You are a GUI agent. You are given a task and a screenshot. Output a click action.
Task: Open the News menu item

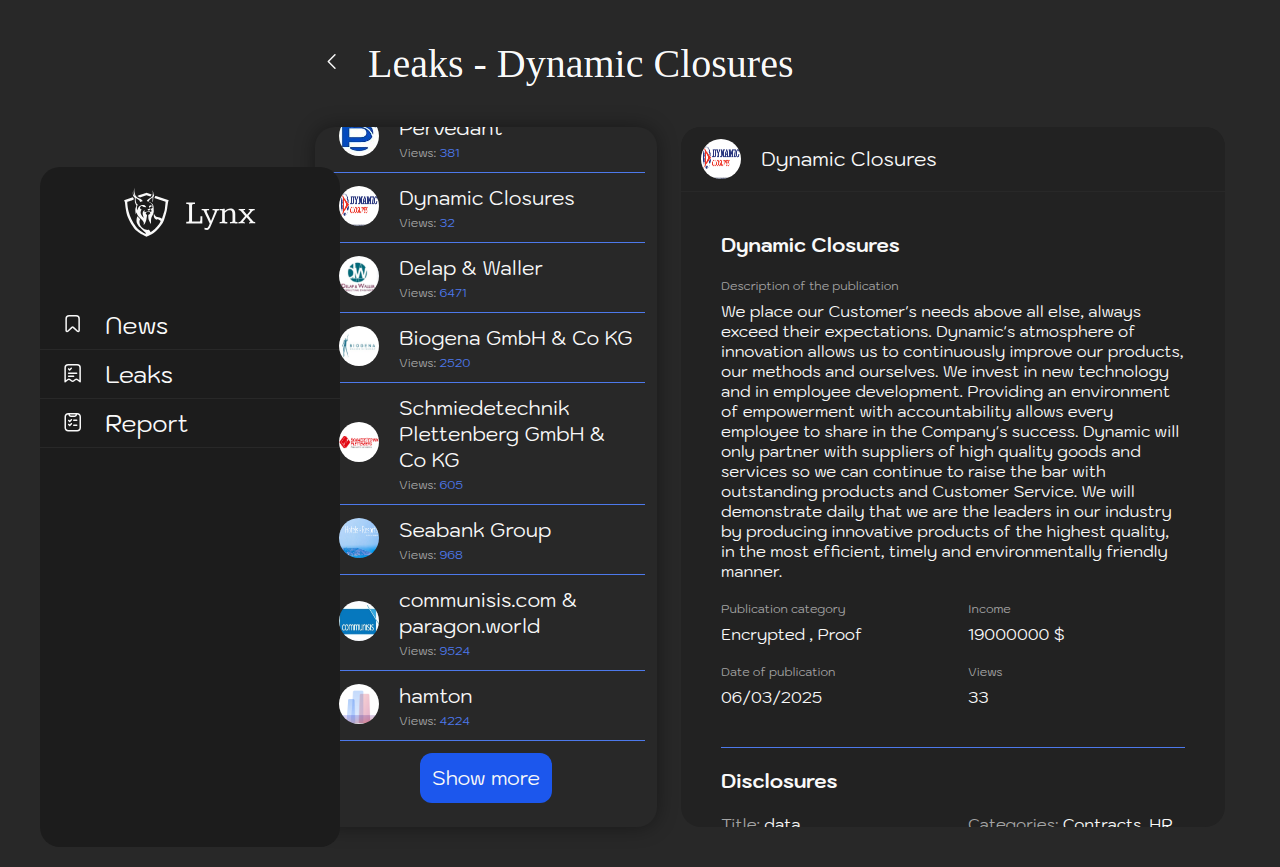(136, 326)
